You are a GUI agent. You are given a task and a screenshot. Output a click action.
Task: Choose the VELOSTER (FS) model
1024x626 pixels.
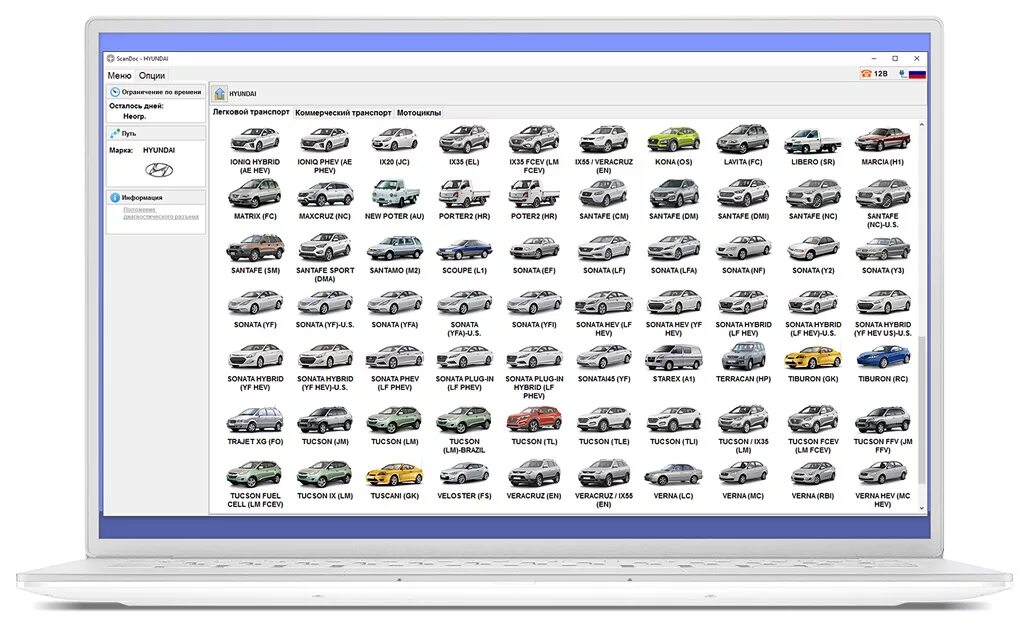(464, 479)
